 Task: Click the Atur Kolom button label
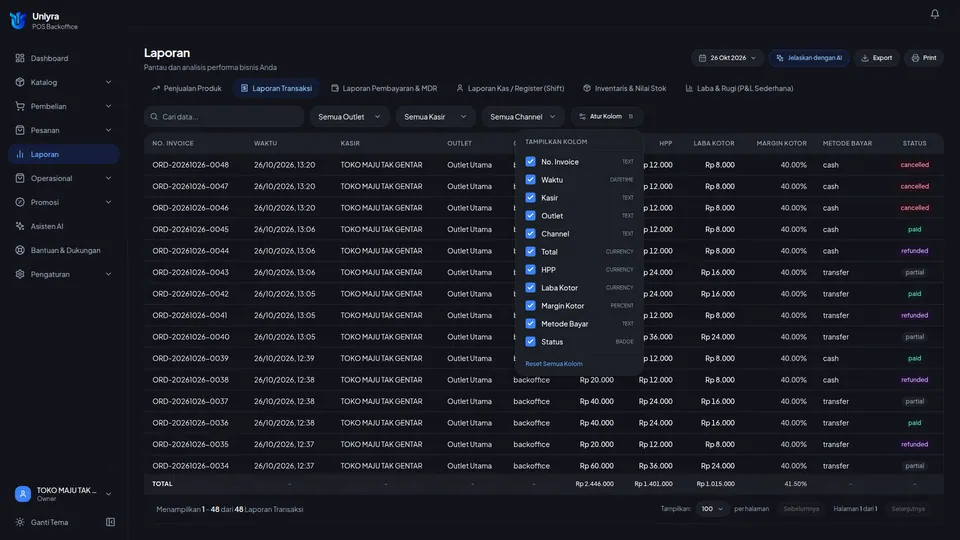[x=606, y=116]
